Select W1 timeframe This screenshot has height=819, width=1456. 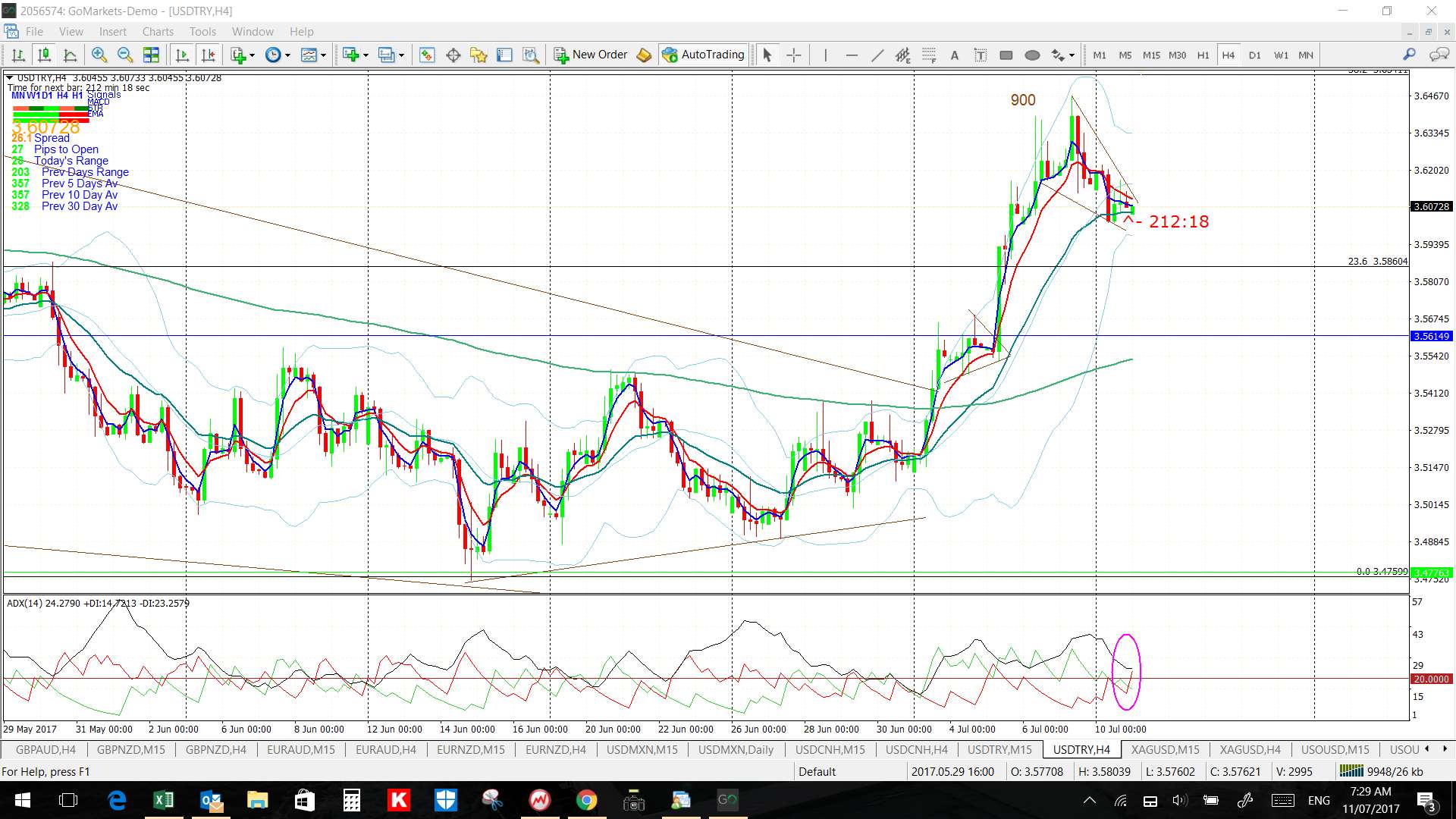[1281, 55]
